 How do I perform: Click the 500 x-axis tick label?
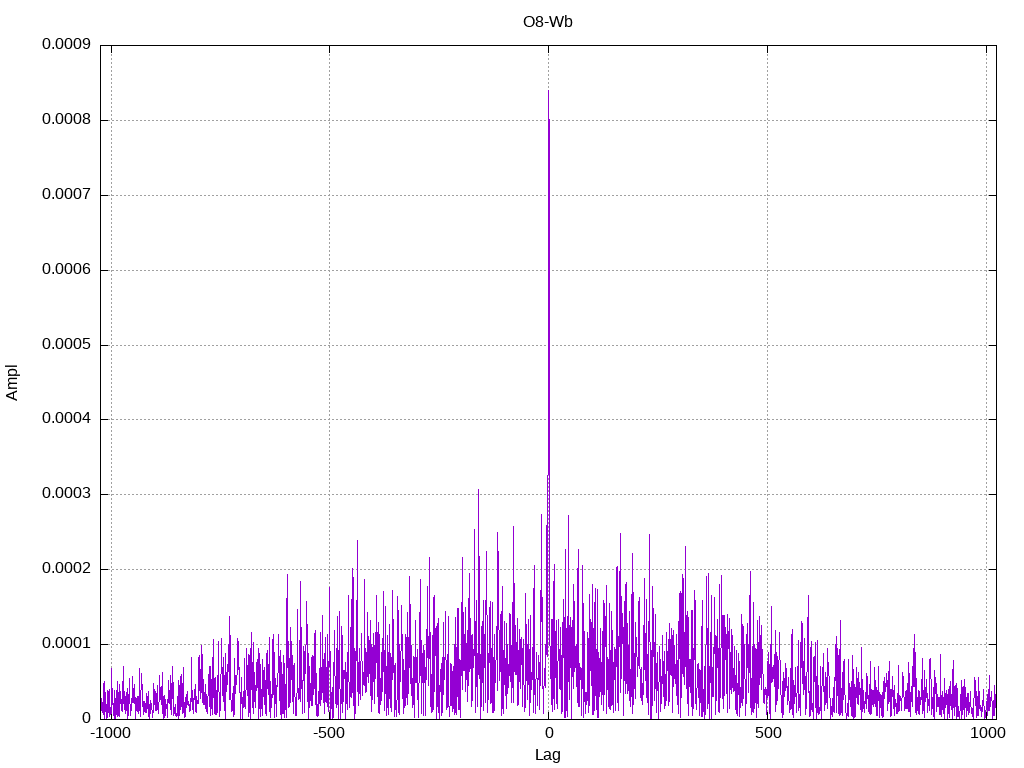[768, 733]
